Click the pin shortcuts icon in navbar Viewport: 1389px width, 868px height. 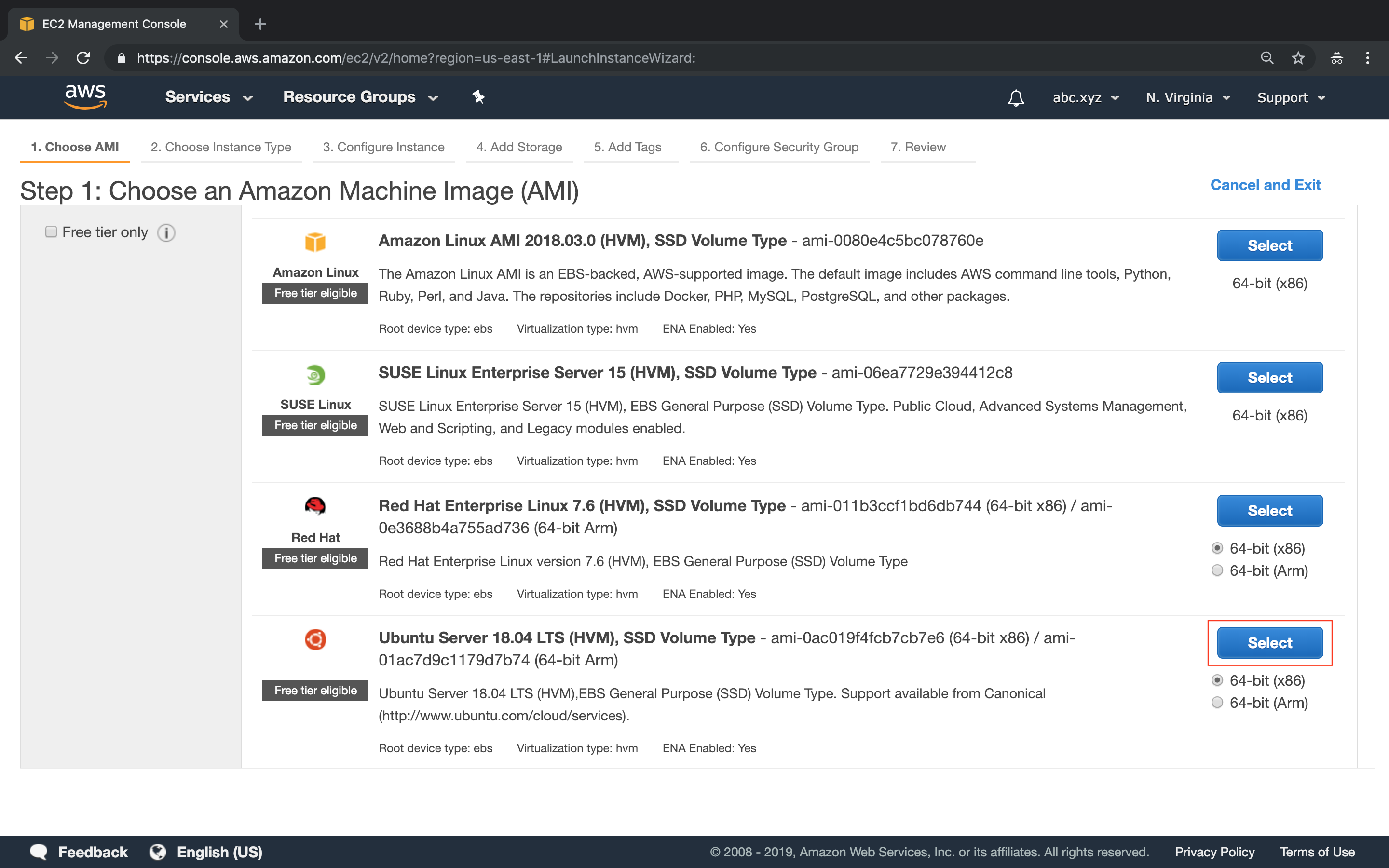pyautogui.click(x=477, y=97)
